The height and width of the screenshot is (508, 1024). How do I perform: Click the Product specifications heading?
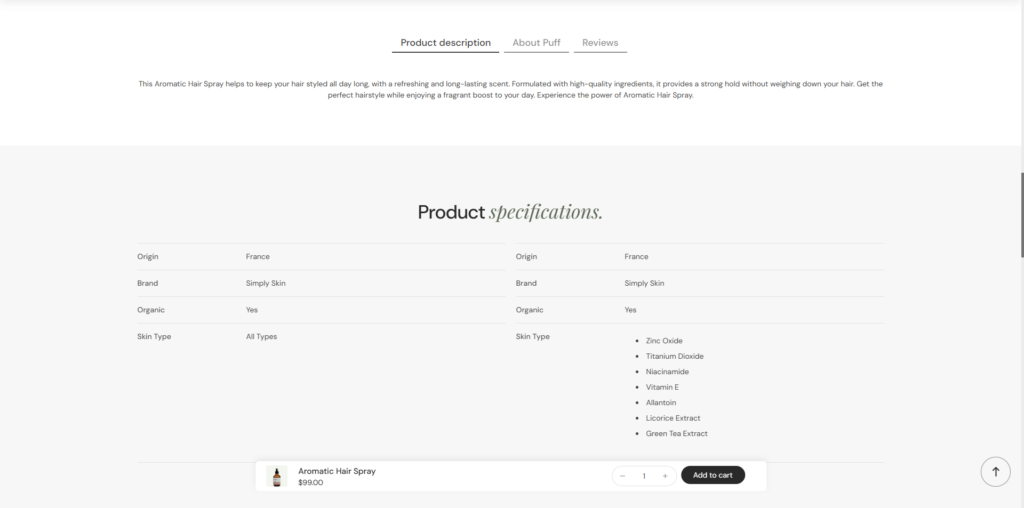pyautogui.click(x=510, y=212)
